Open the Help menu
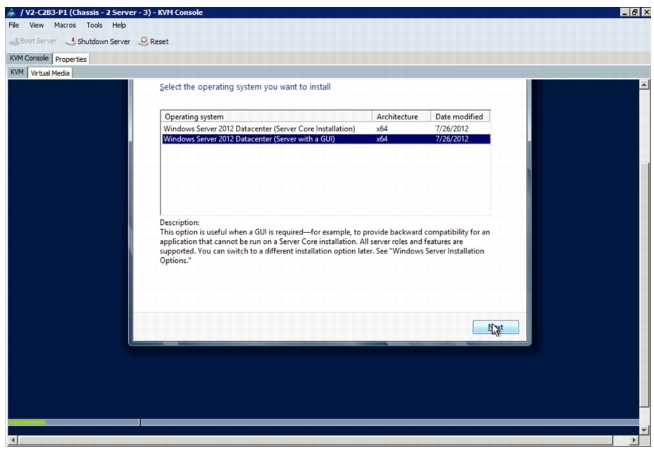The image size is (654, 451). pyautogui.click(x=119, y=25)
